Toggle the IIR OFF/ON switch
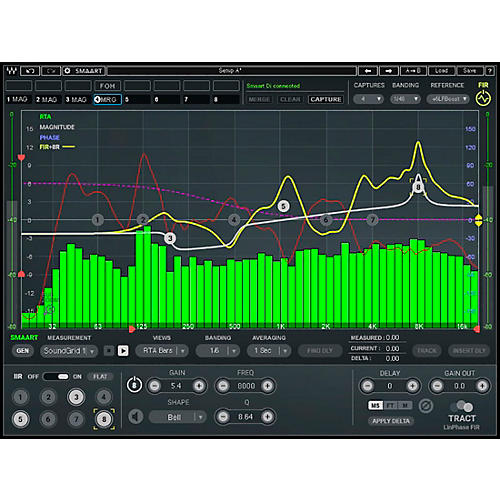Screen dimensions: 500x500 (56, 376)
